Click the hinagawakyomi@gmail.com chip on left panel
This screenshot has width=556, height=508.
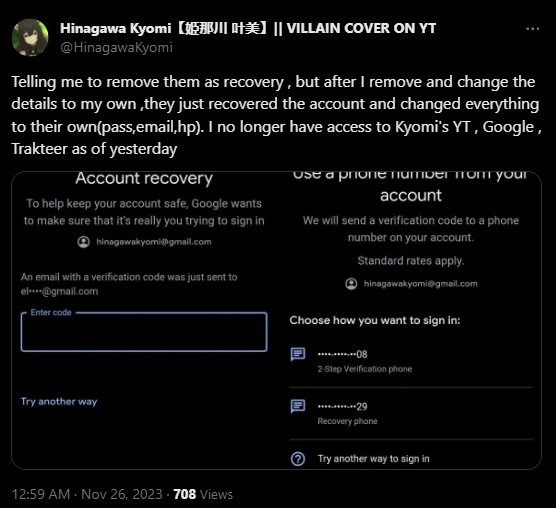tap(144, 242)
